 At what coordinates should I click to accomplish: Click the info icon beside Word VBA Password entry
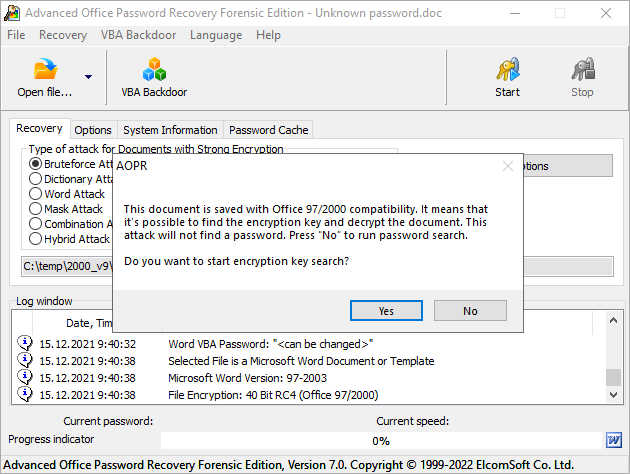(25, 343)
